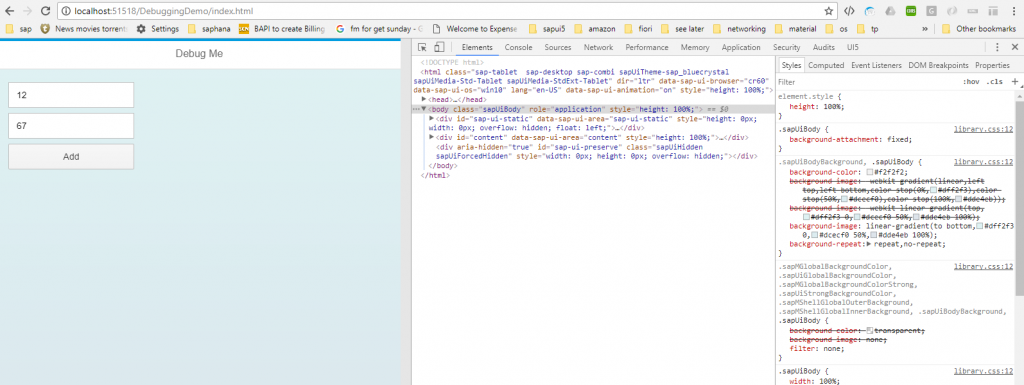This screenshot has width=1024, height=385.
Task: Open the Other bookmarks folder
Action: 978,29
